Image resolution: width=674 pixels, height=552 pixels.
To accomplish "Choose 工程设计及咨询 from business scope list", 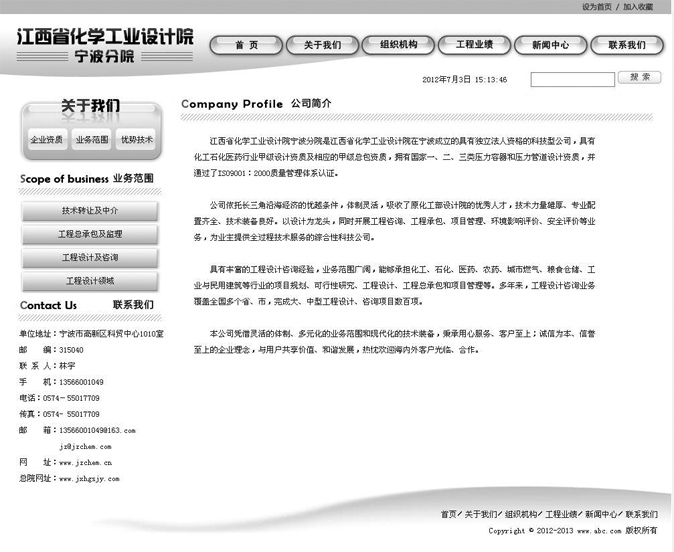I will [x=90, y=257].
